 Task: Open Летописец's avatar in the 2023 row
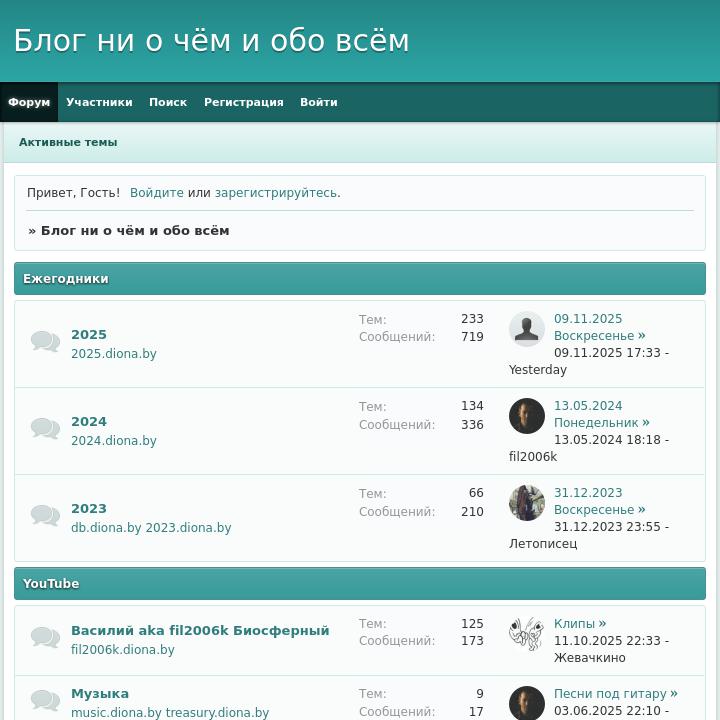[527, 503]
